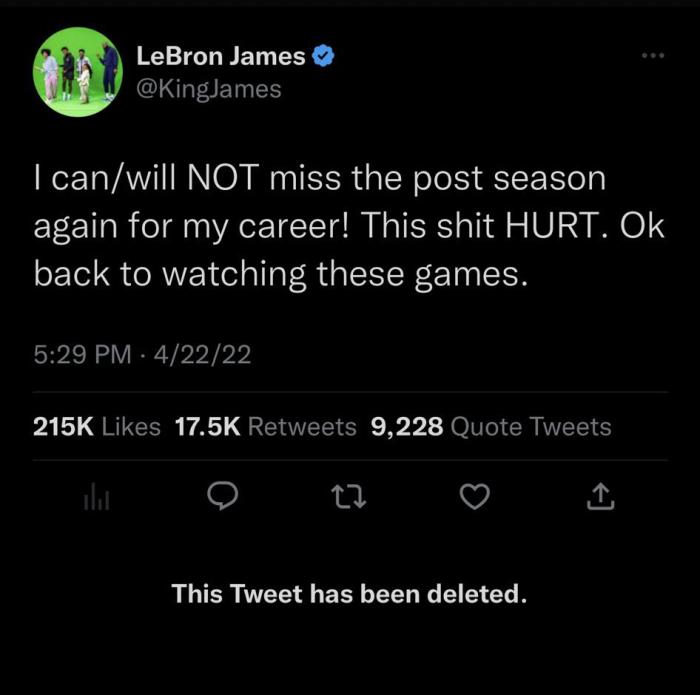
Task: Show the 17.5K Retweets list
Action: click(265, 427)
